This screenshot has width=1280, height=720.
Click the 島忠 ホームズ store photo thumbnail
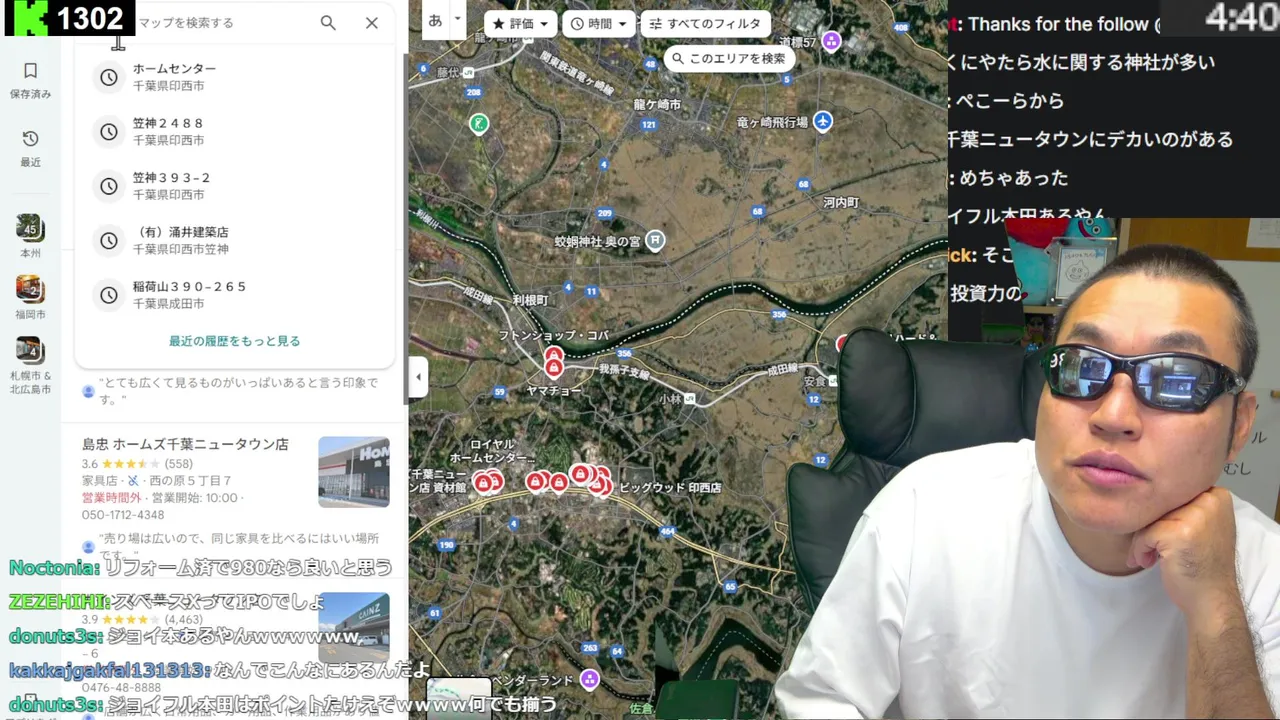point(354,472)
